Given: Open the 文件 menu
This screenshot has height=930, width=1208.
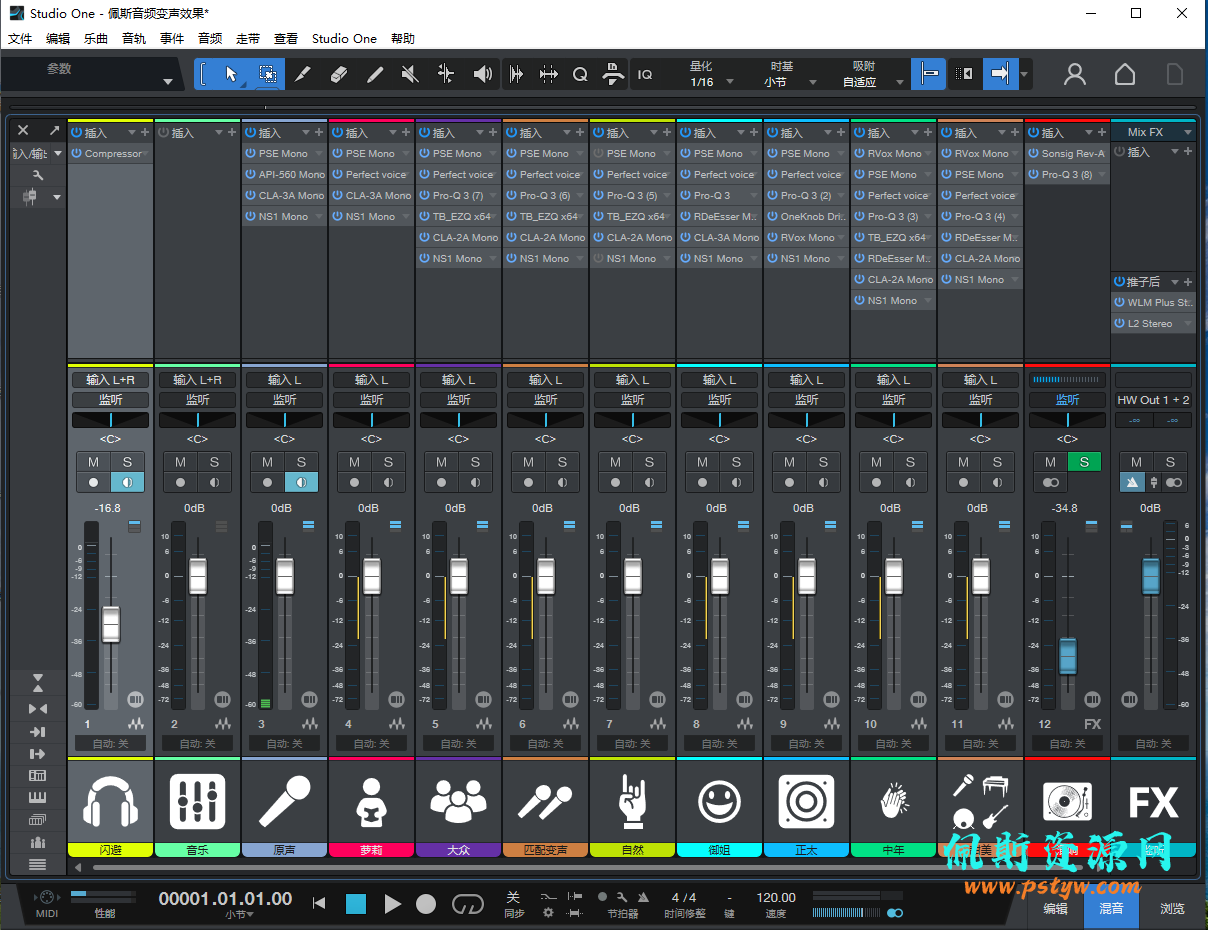Looking at the screenshot, I should [20, 39].
